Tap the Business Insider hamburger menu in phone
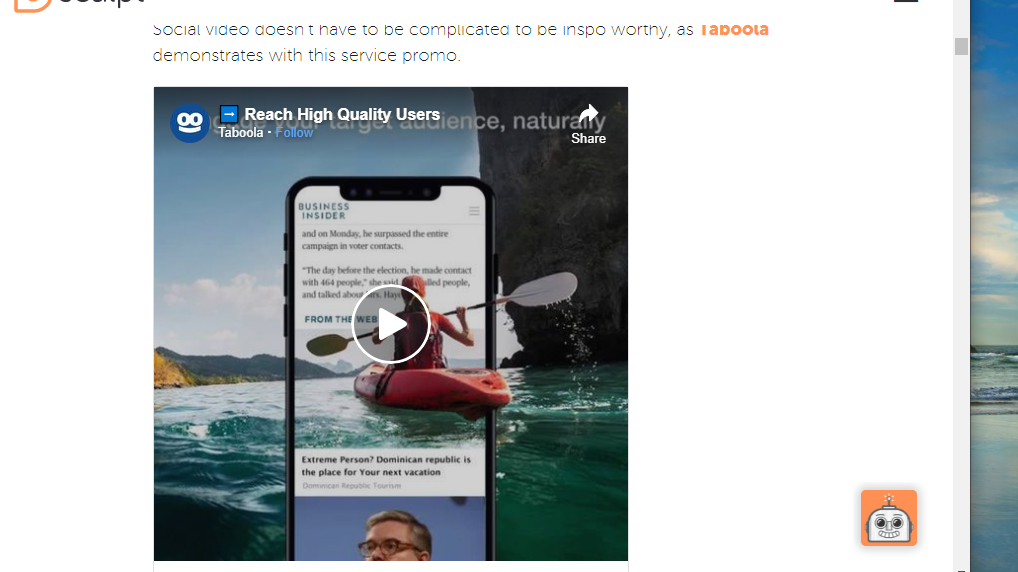The width and height of the screenshot is (1018, 572). click(474, 211)
